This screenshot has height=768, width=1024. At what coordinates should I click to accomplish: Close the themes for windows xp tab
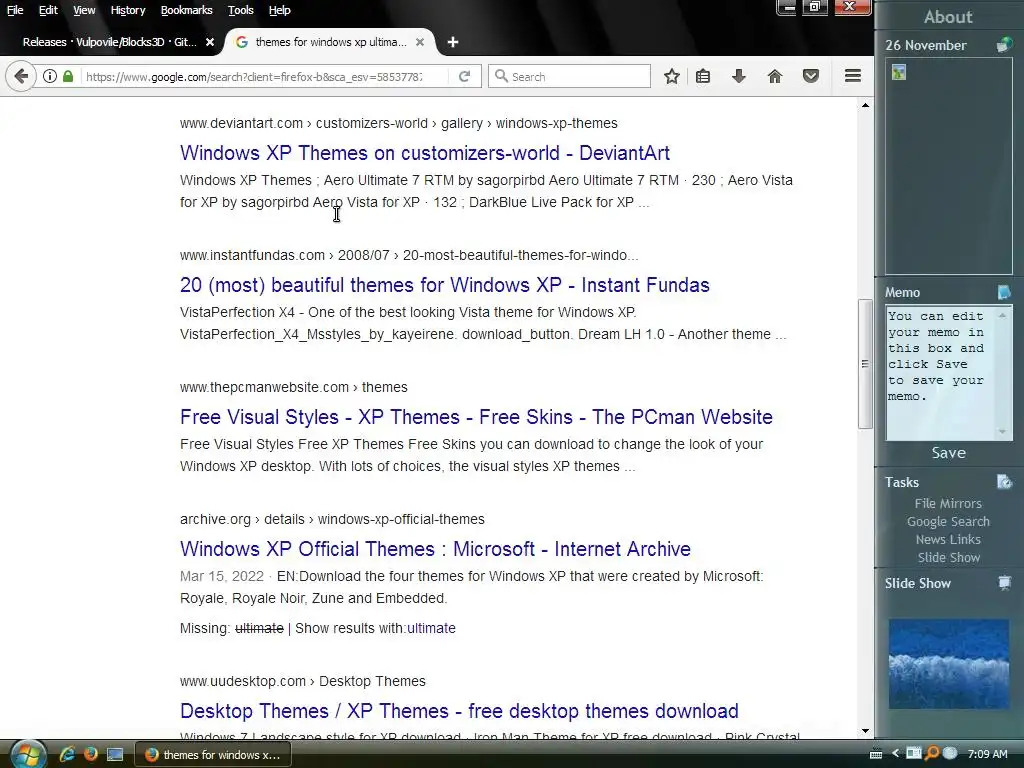420,42
